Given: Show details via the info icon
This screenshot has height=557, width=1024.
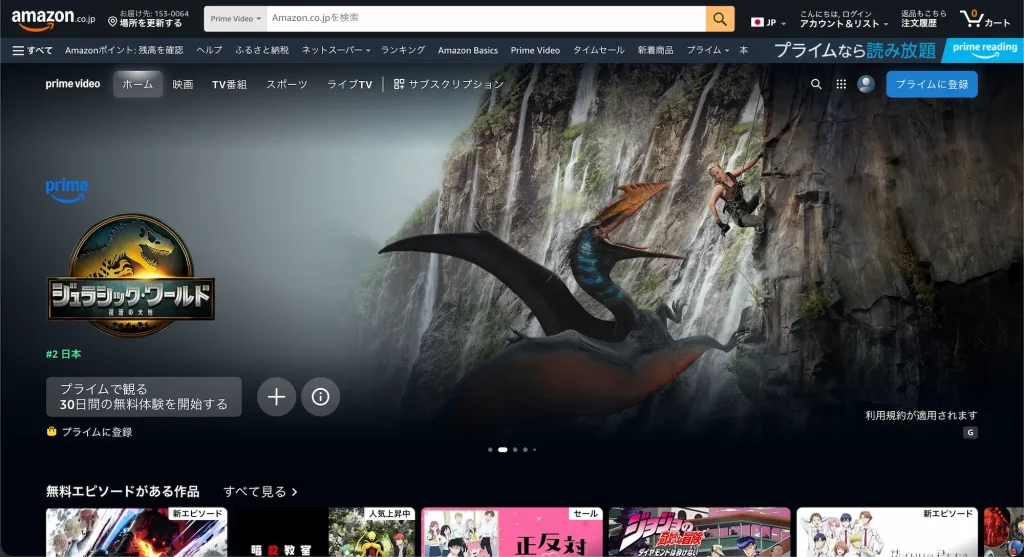Looking at the screenshot, I should pos(320,397).
